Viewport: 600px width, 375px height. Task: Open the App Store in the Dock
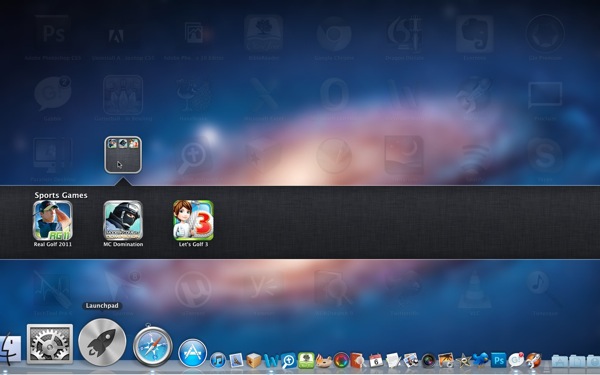pyautogui.click(x=192, y=353)
